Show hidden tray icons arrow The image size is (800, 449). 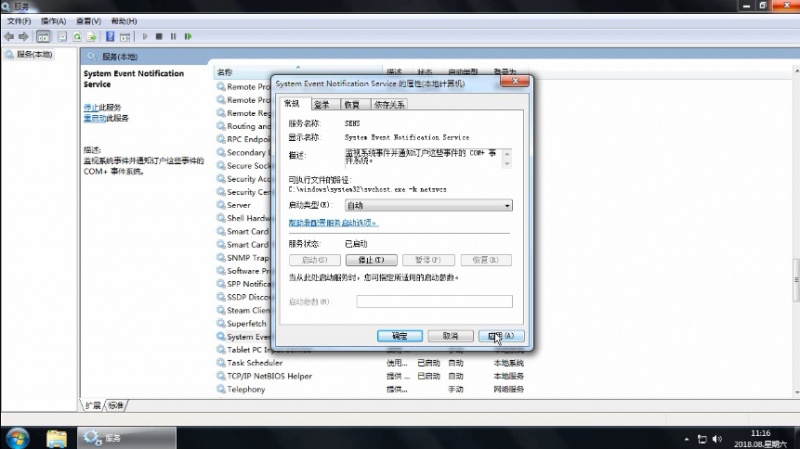[x=687, y=439]
